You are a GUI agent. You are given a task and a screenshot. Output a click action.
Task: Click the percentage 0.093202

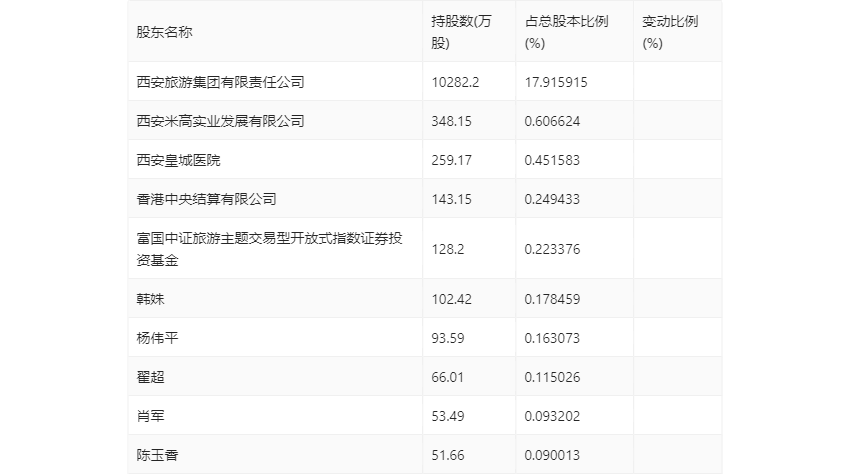[x=552, y=417]
